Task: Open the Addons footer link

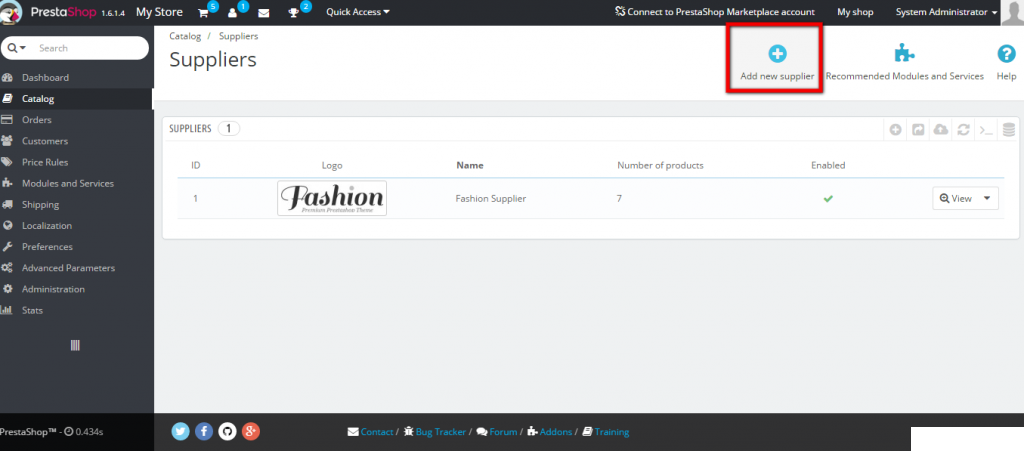Action: click(x=549, y=431)
